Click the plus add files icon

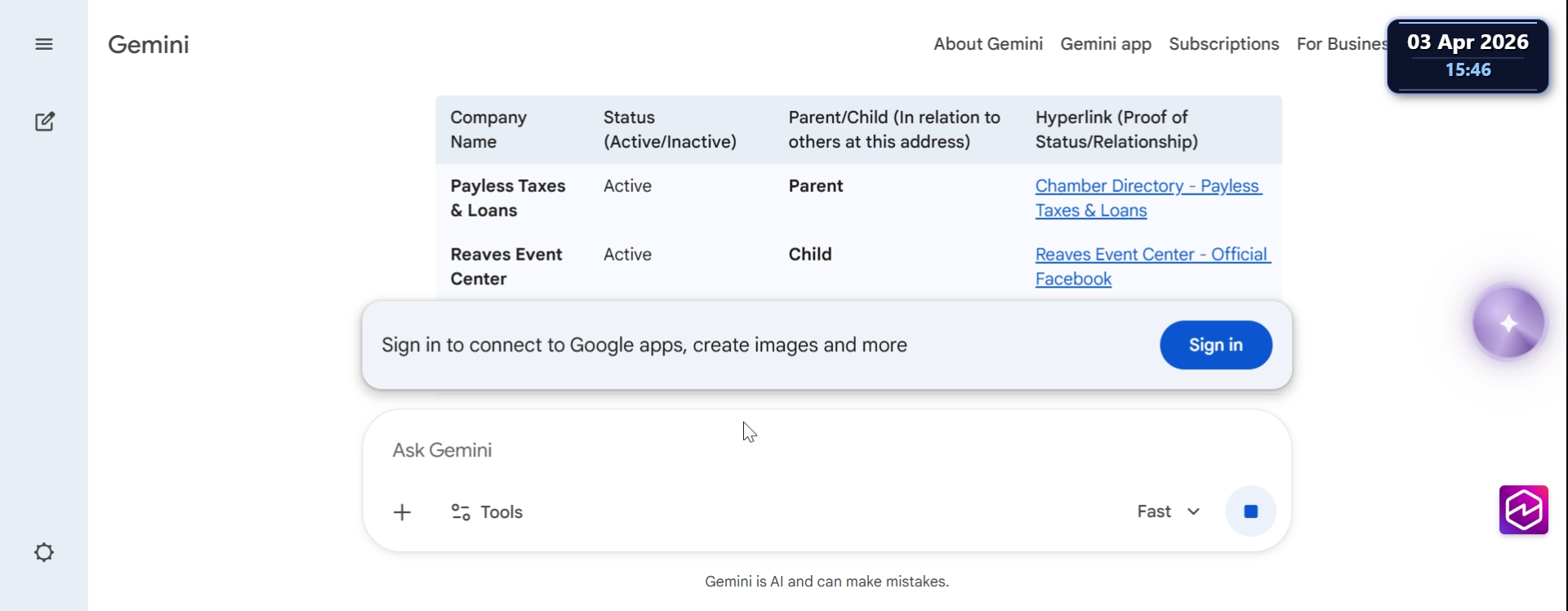click(x=402, y=512)
